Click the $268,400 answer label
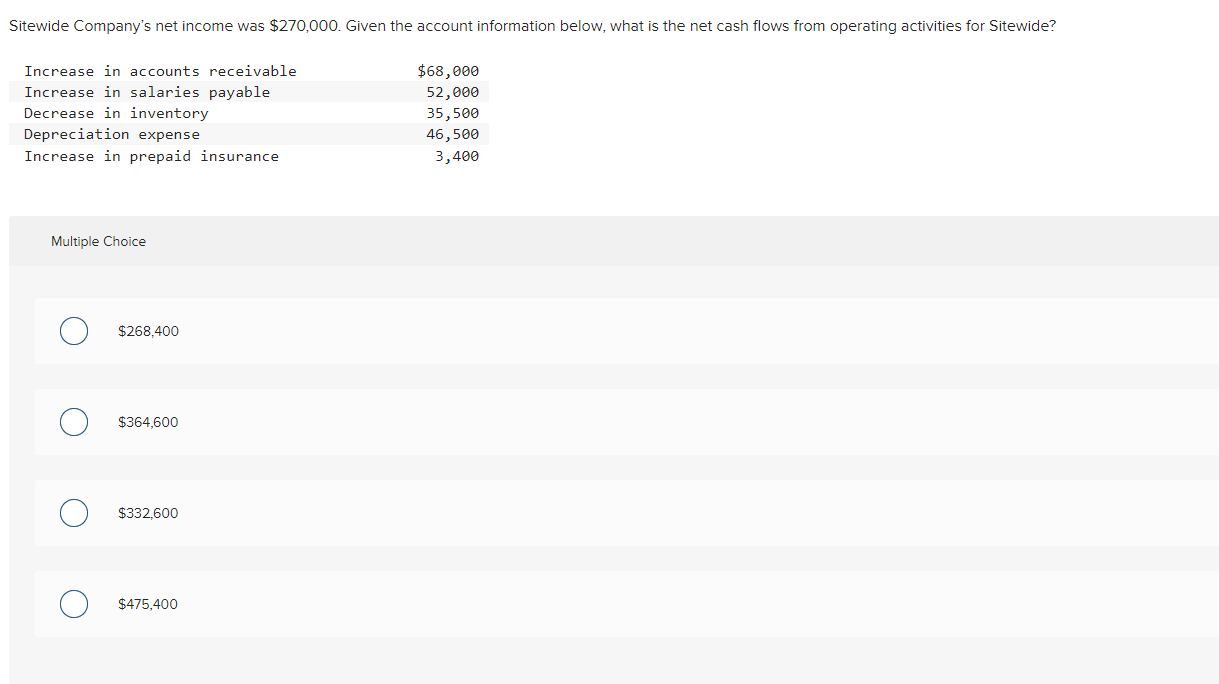Viewport: 1219px width, 684px height. pyautogui.click(x=148, y=331)
